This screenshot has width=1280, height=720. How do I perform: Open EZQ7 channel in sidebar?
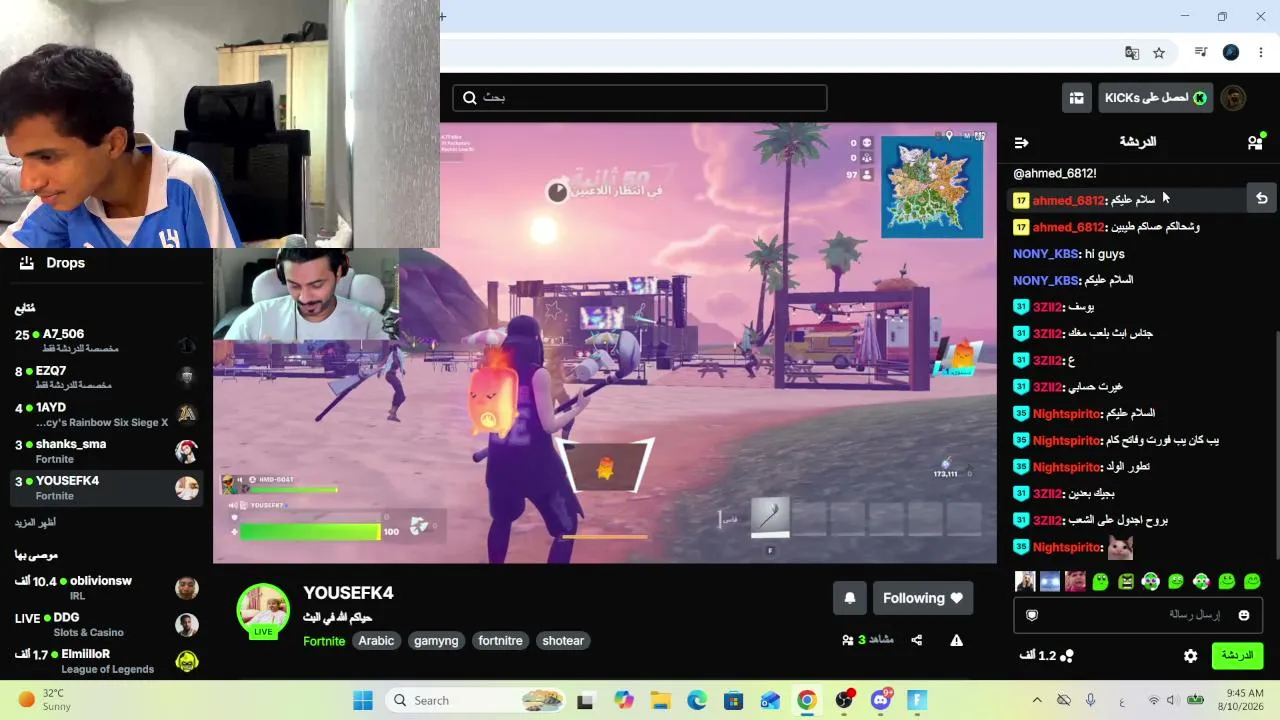[107, 377]
